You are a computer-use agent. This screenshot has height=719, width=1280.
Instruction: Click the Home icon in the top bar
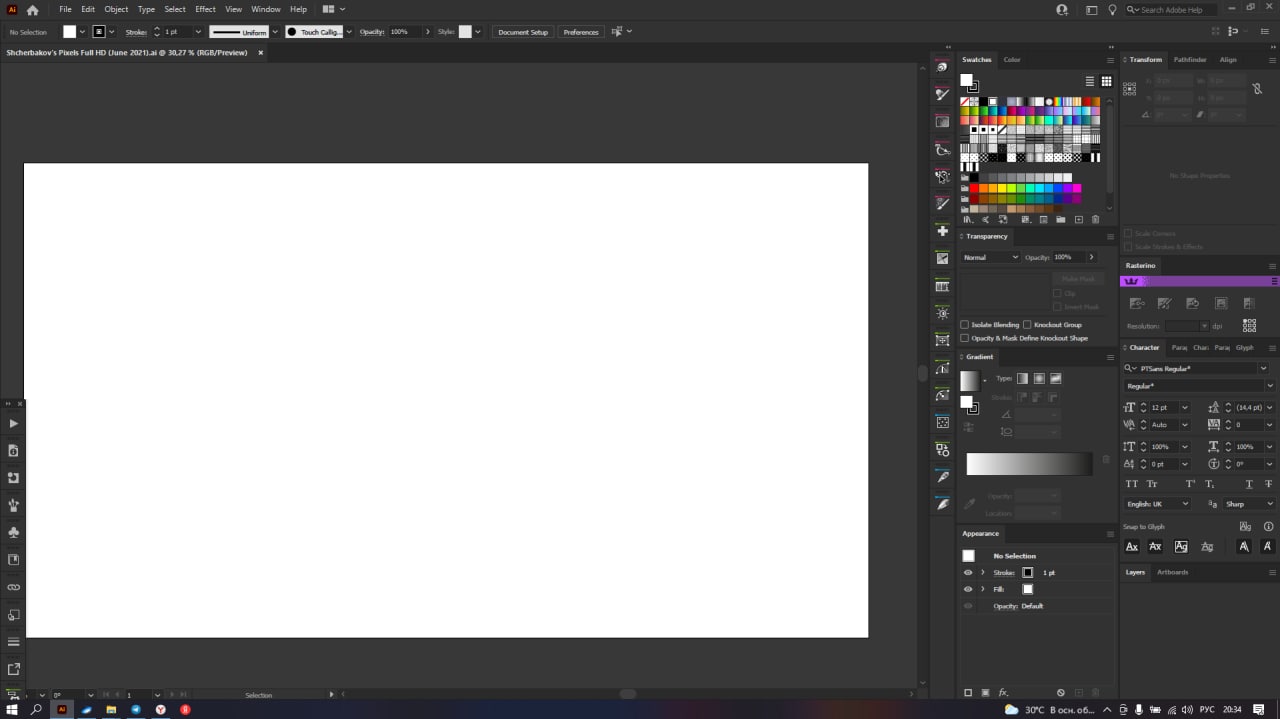[x=32, y=9]
